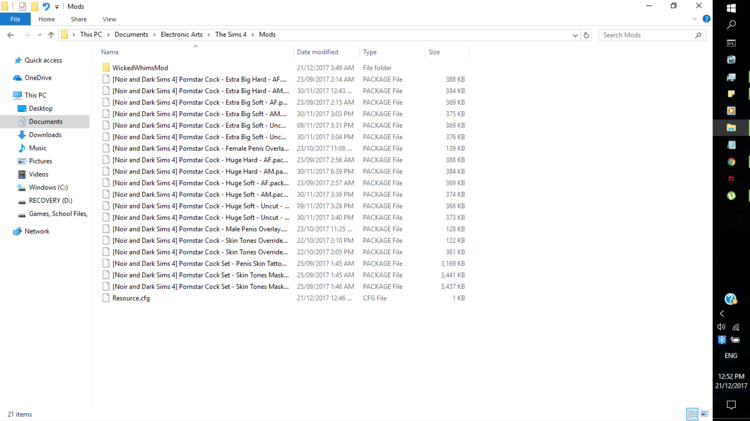Open Explorer Help via blue question icon
This screenshot has height=421, width=750.
point(706,19)
